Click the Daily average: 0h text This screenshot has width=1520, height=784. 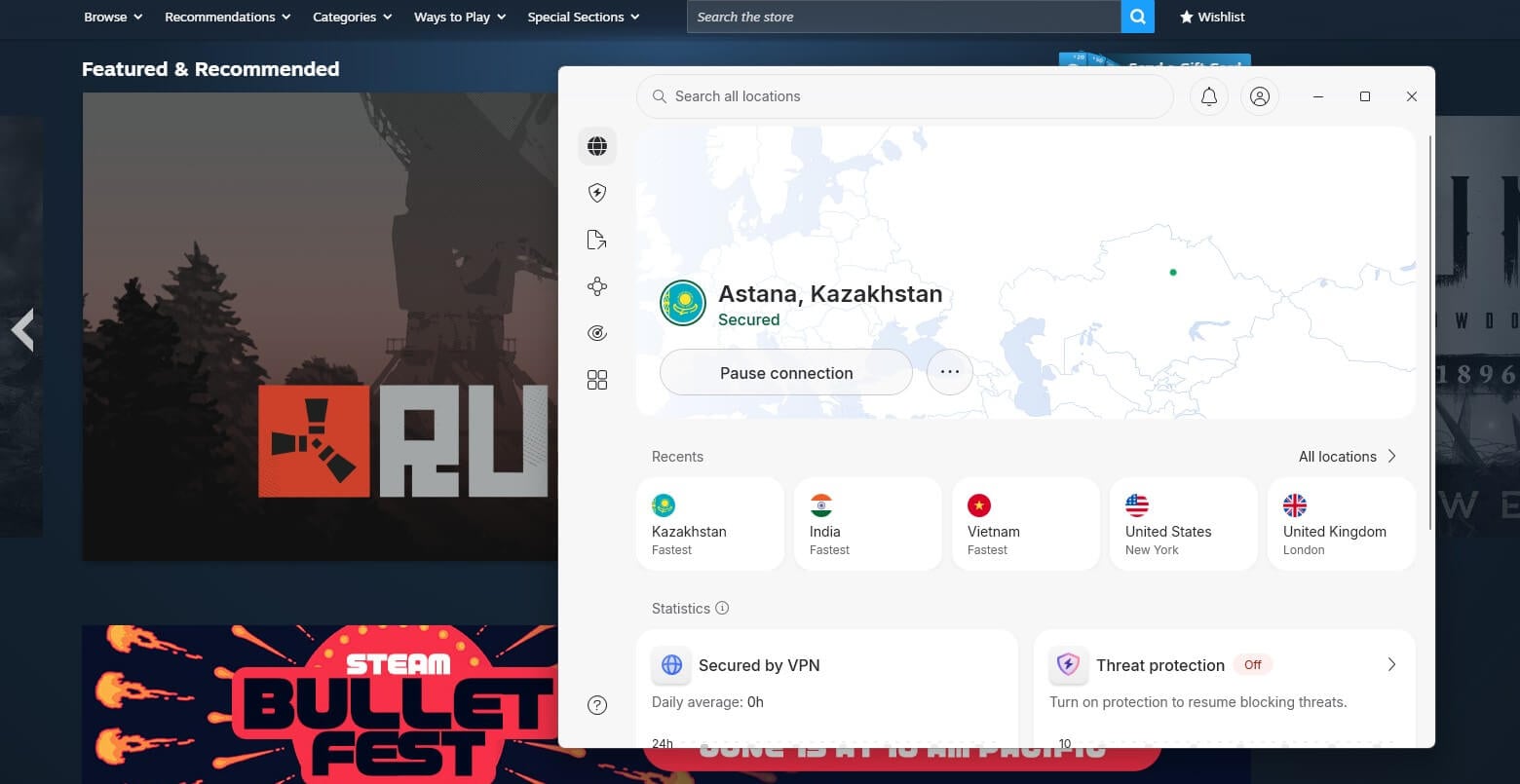(x=707, y=701)
